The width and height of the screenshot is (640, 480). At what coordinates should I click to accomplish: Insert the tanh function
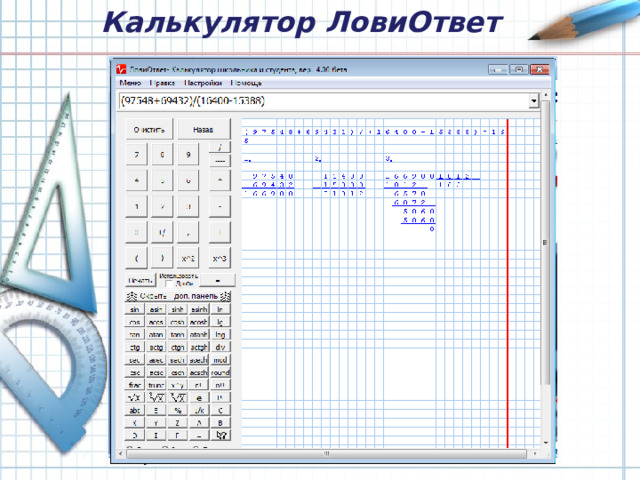pos(177,335)
